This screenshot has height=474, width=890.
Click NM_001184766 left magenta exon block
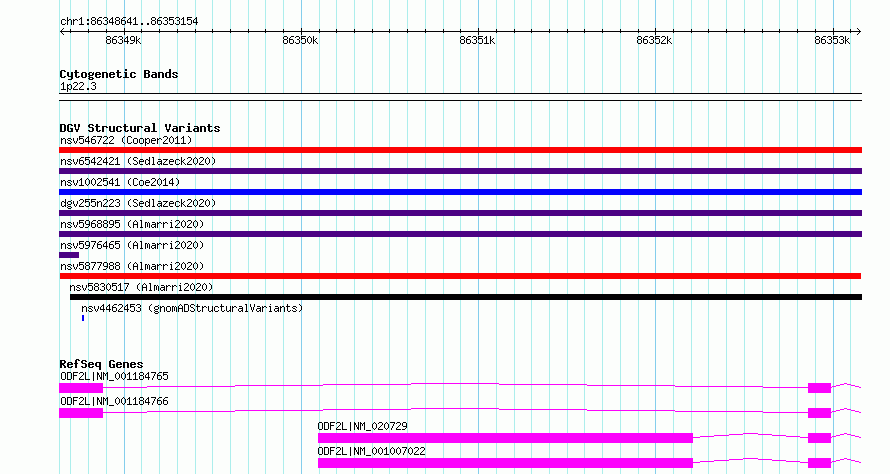(81, 413)
